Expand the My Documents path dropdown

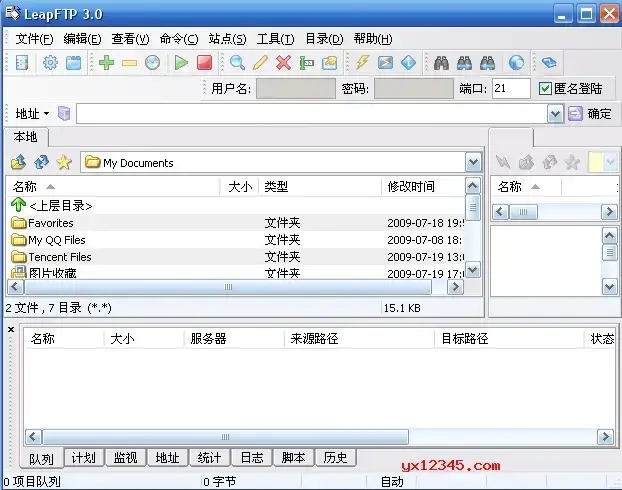(473, 162)
